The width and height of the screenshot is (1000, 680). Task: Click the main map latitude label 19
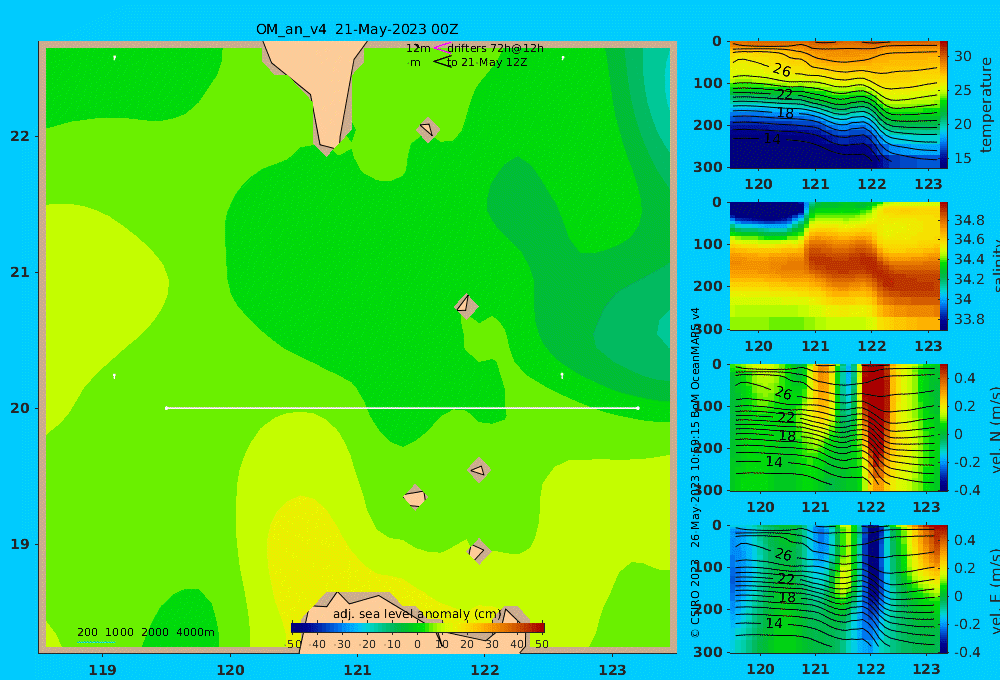point(20,544)
